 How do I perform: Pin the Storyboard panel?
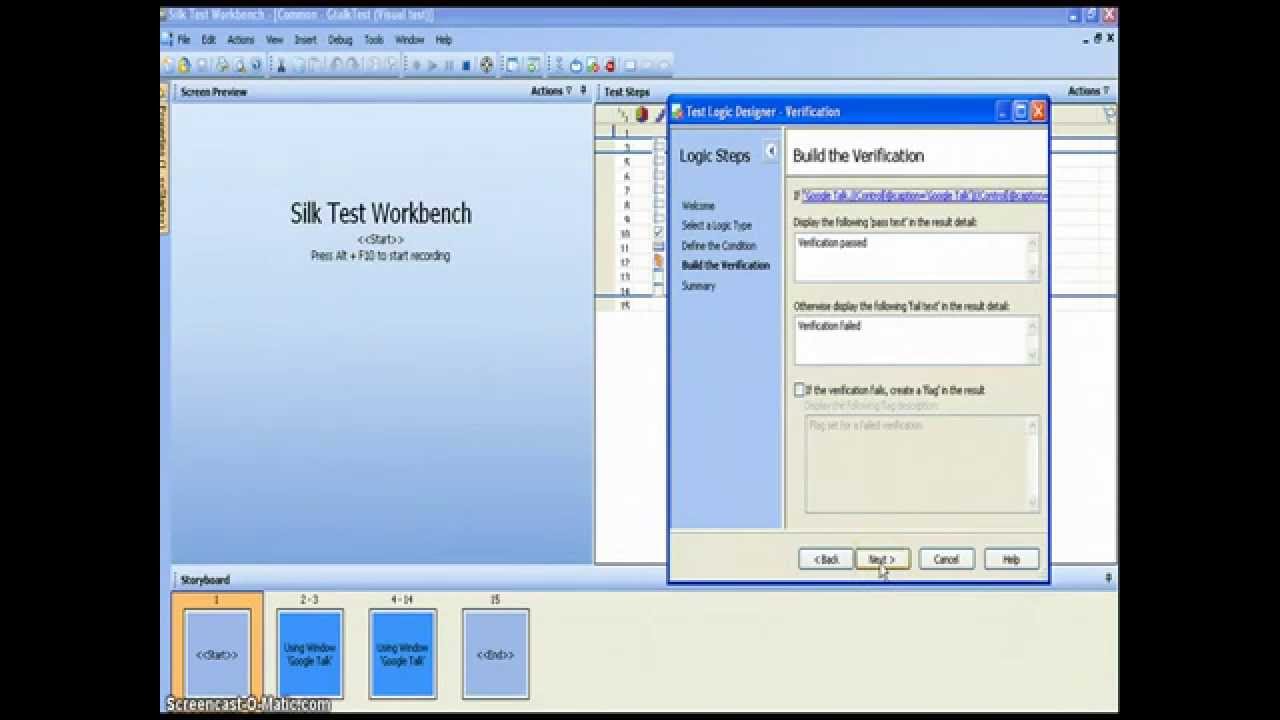click(x=1108, y=579)
